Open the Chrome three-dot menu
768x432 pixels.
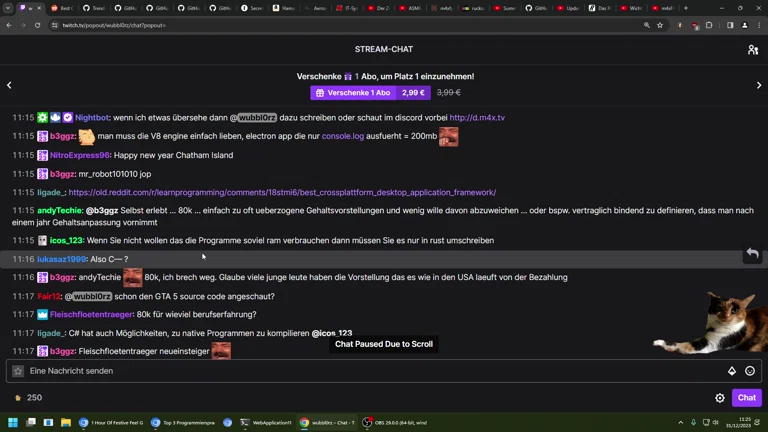[759, 25]
